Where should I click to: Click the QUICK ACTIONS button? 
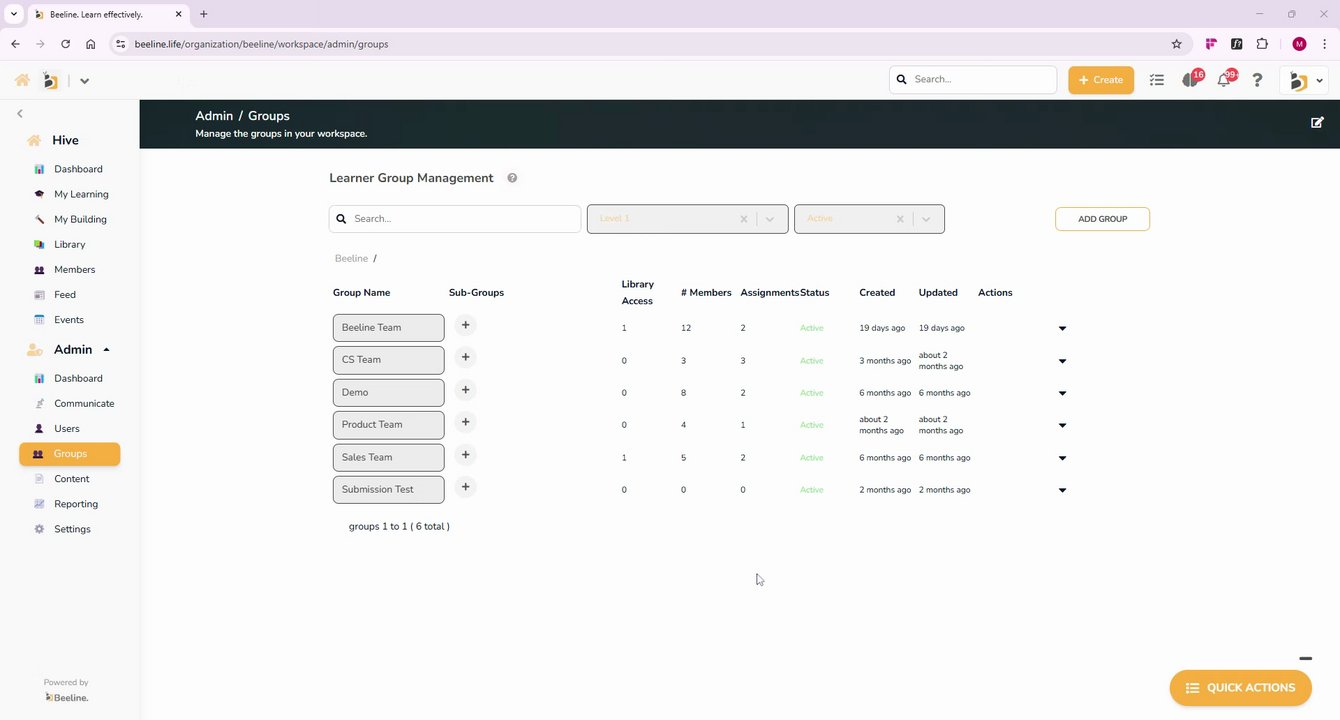click(x=1240, y=688)
